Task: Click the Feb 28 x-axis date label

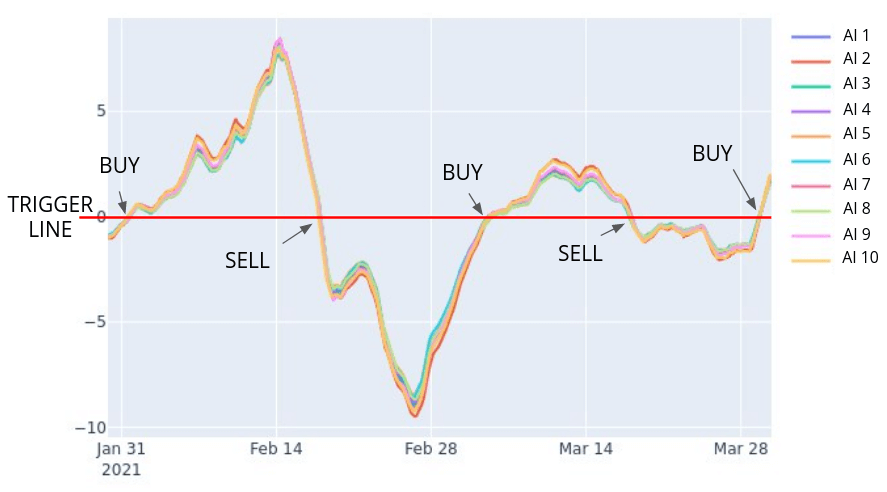Action: click(x=432, y=449)
